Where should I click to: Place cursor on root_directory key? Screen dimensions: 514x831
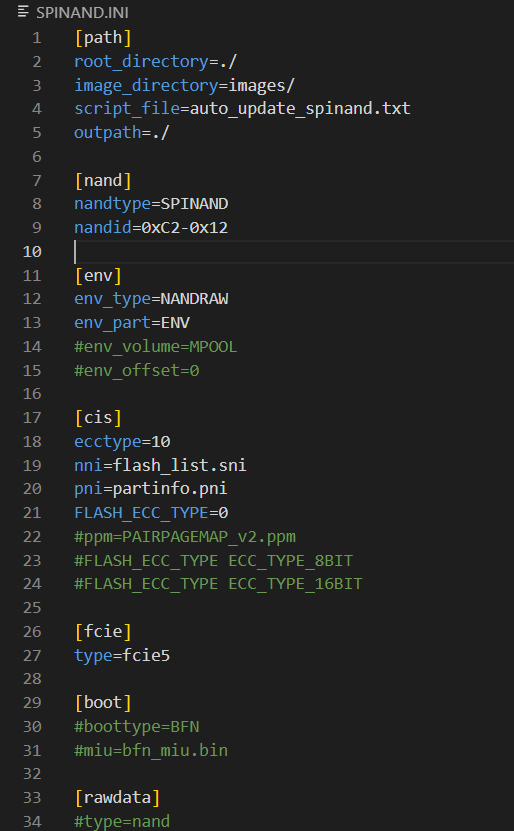(x=141, y=61)
